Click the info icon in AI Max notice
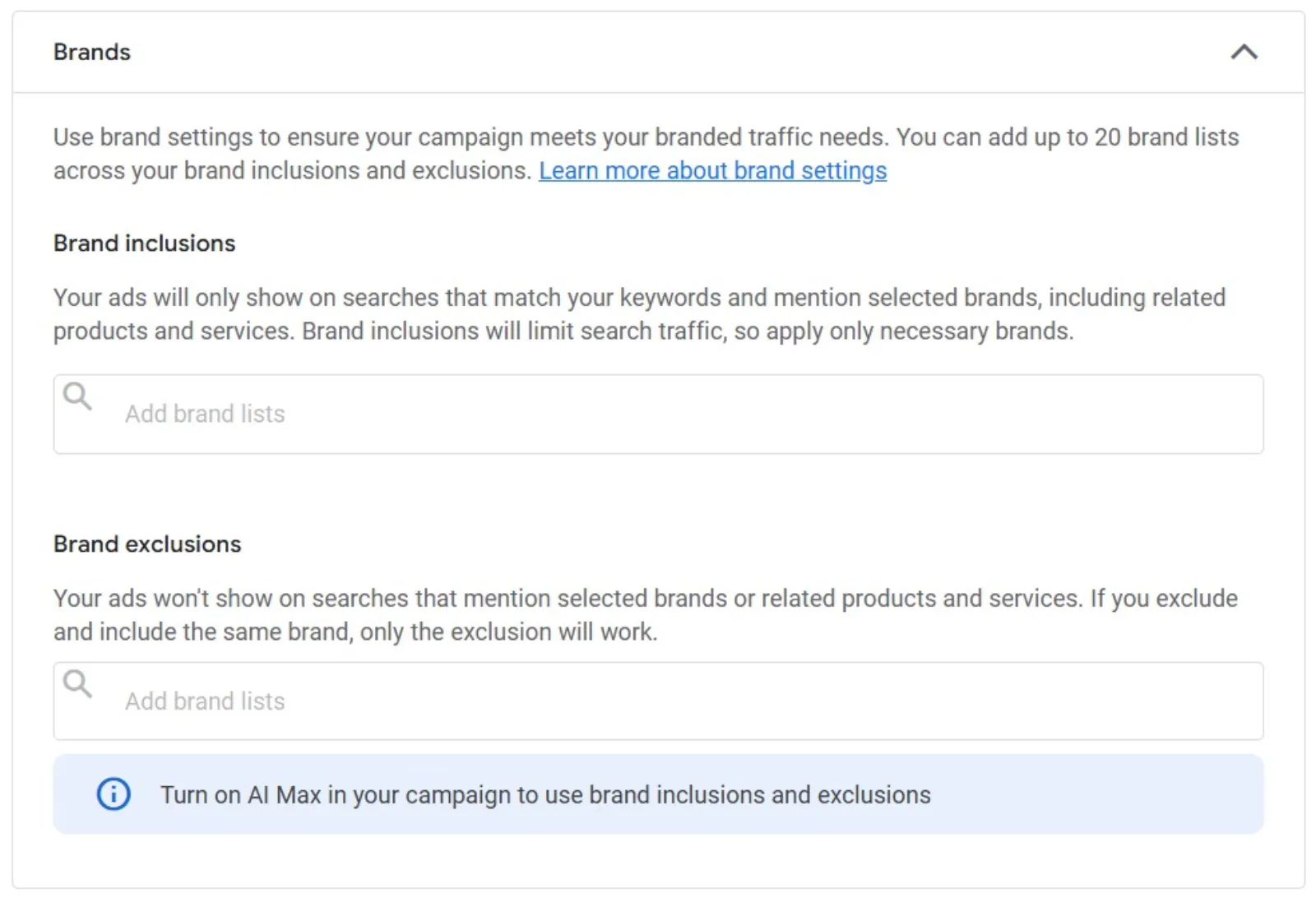The width and height of the screenshot is (1316, 898). [114, 794]
